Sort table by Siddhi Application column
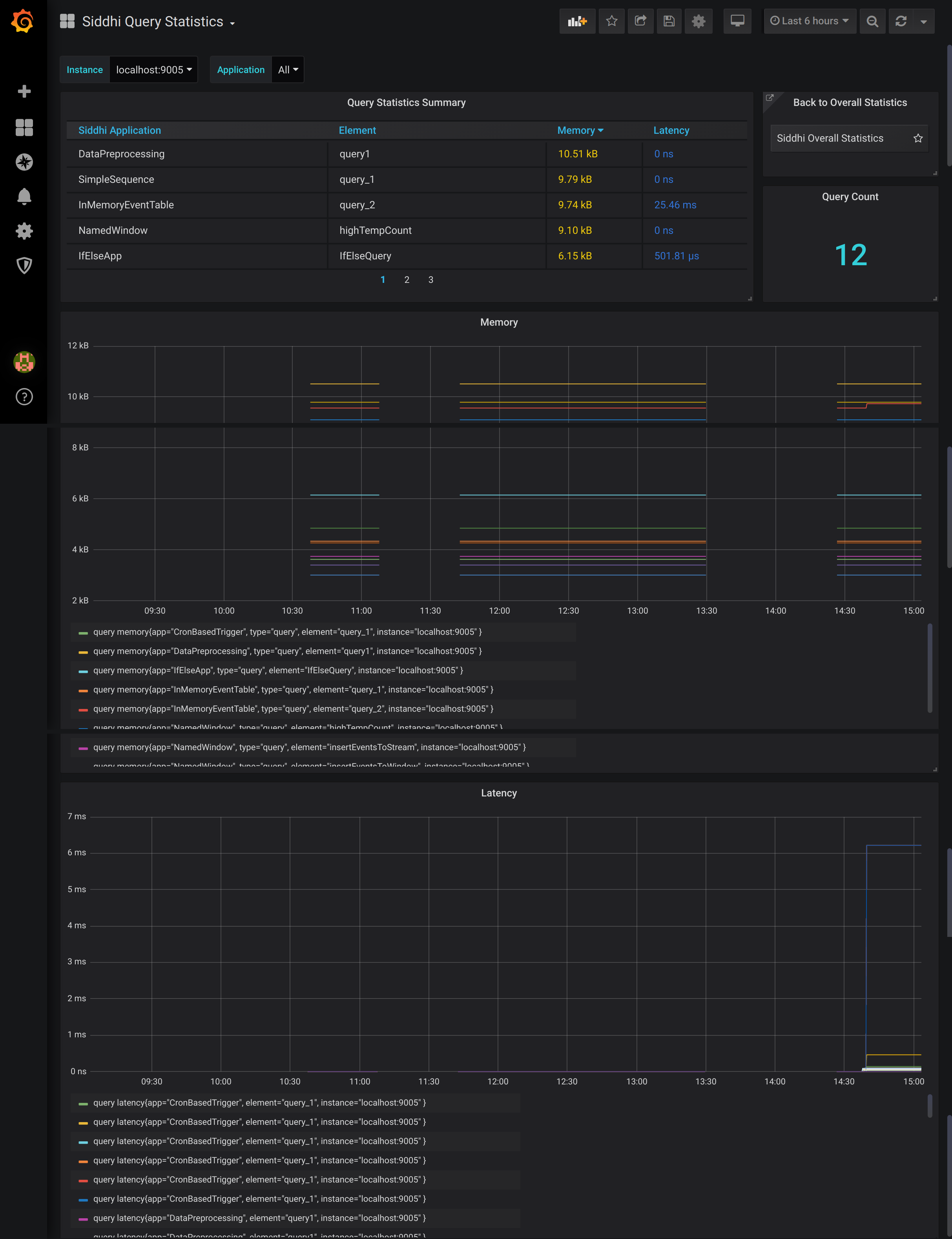The image size is (952, 1239). point(120,130)
